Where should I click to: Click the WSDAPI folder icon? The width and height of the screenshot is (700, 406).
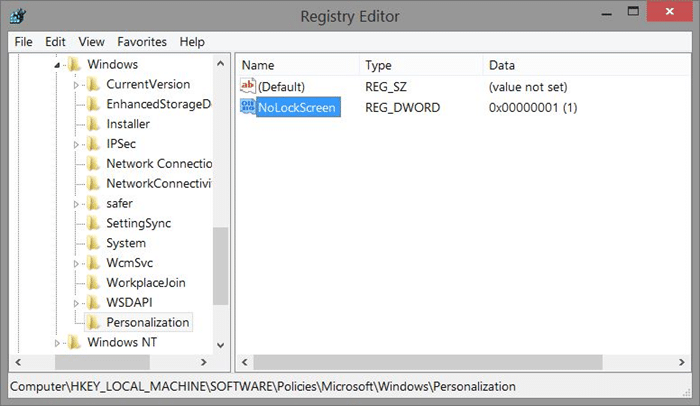[x=93, y=302]
